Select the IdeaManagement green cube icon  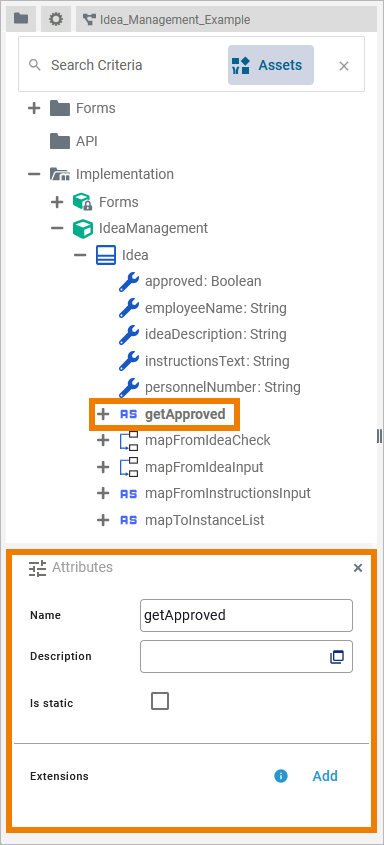83,228
